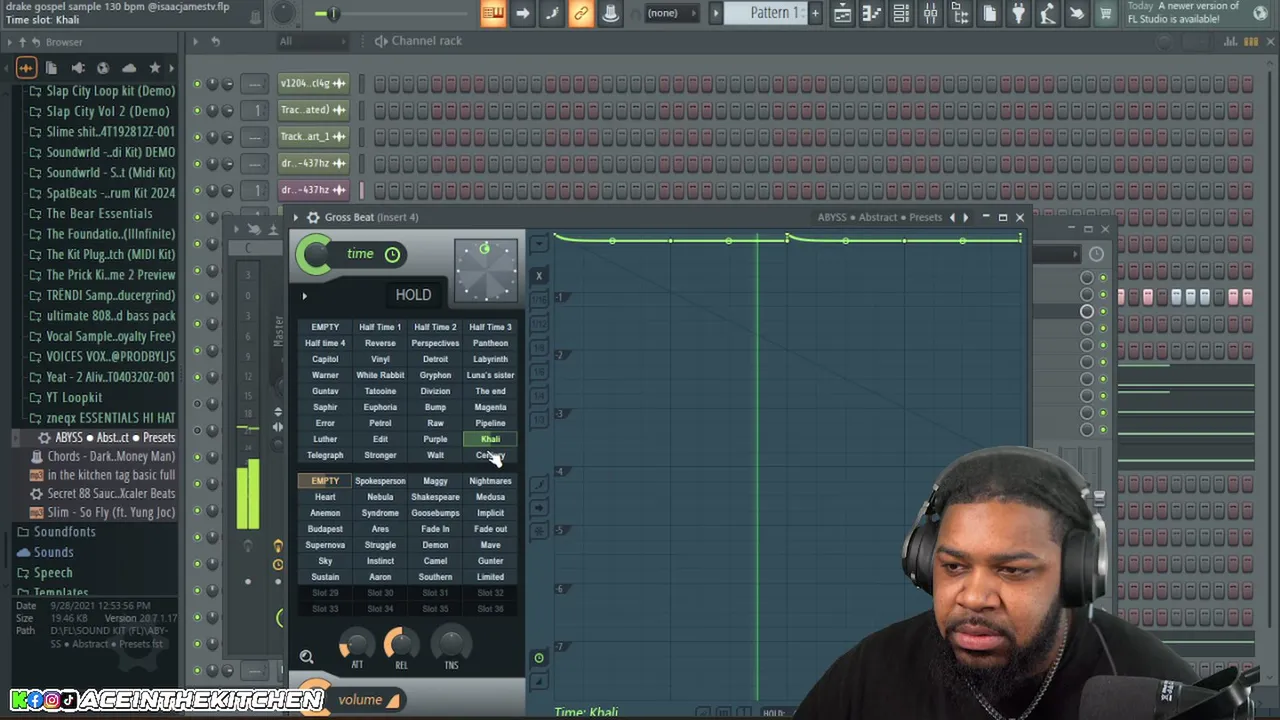Click the shopping cart icon in the top toolbar
1280x720 pixels.
pyautogui.click(x=1106, y=13)
